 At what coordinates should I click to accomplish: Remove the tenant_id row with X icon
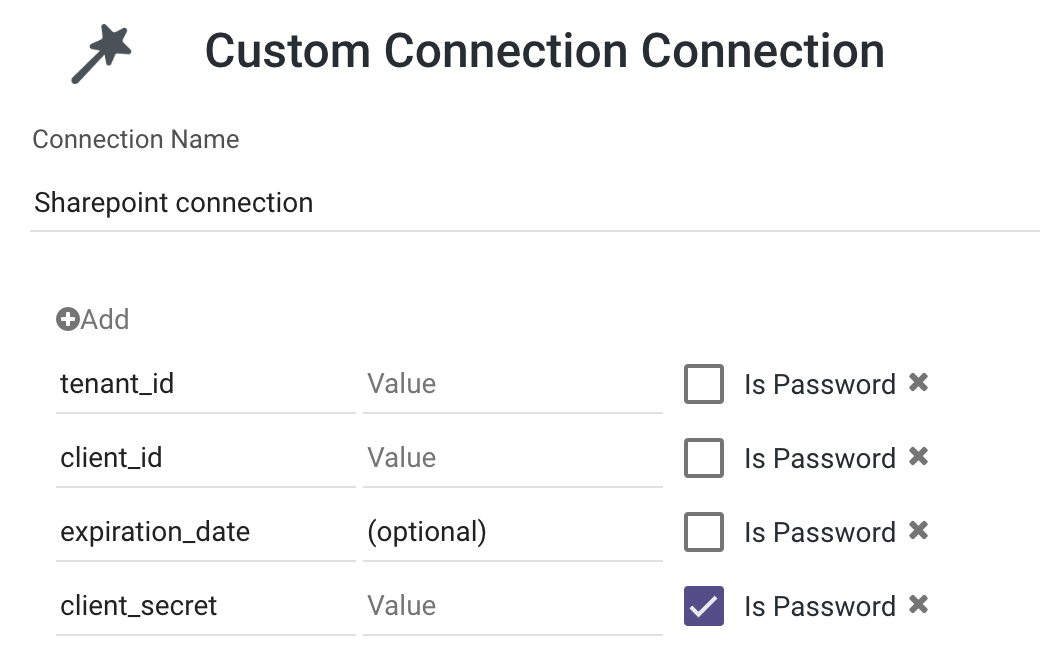(919, 383)
